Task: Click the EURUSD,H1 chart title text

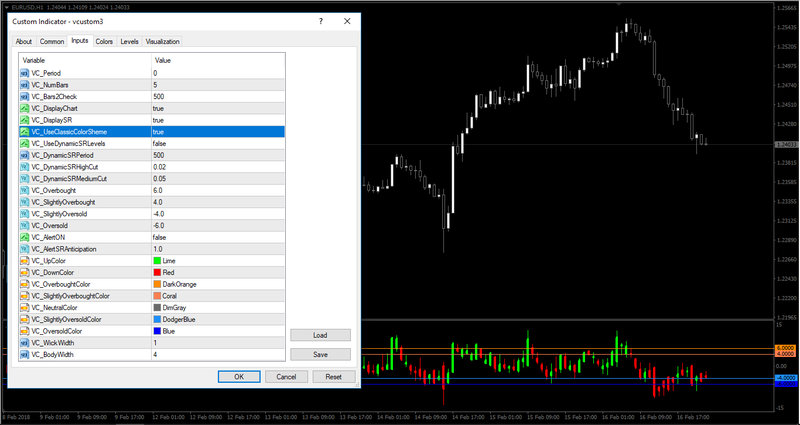Action: pos(26,7)
